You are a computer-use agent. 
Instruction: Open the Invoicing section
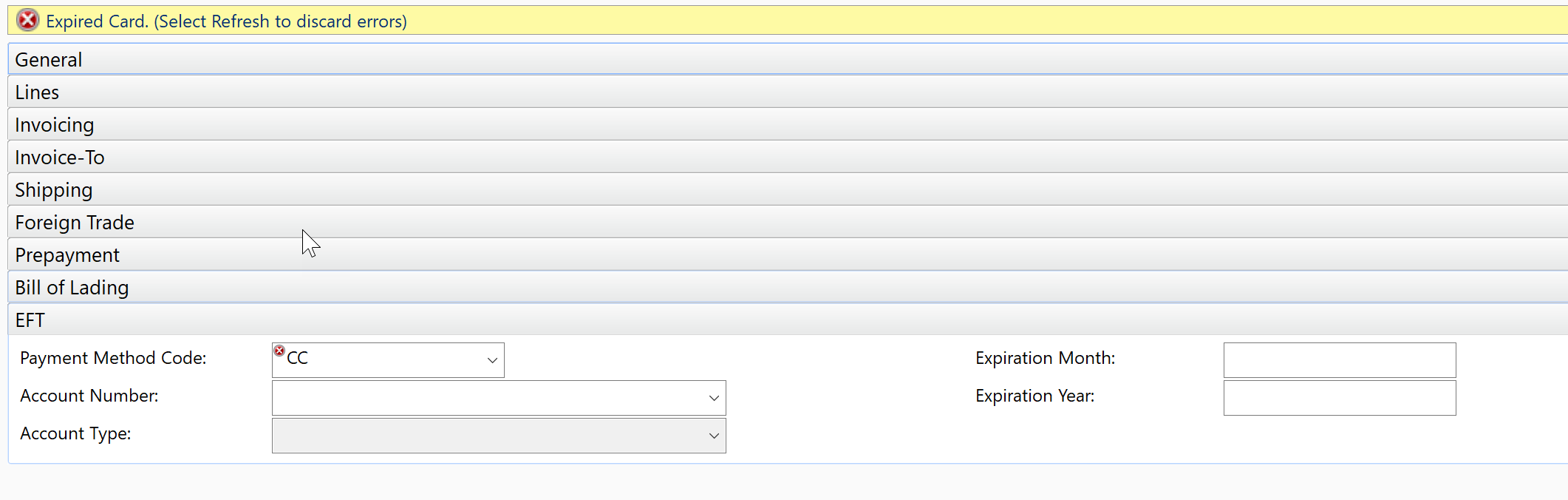pos(788,124)
